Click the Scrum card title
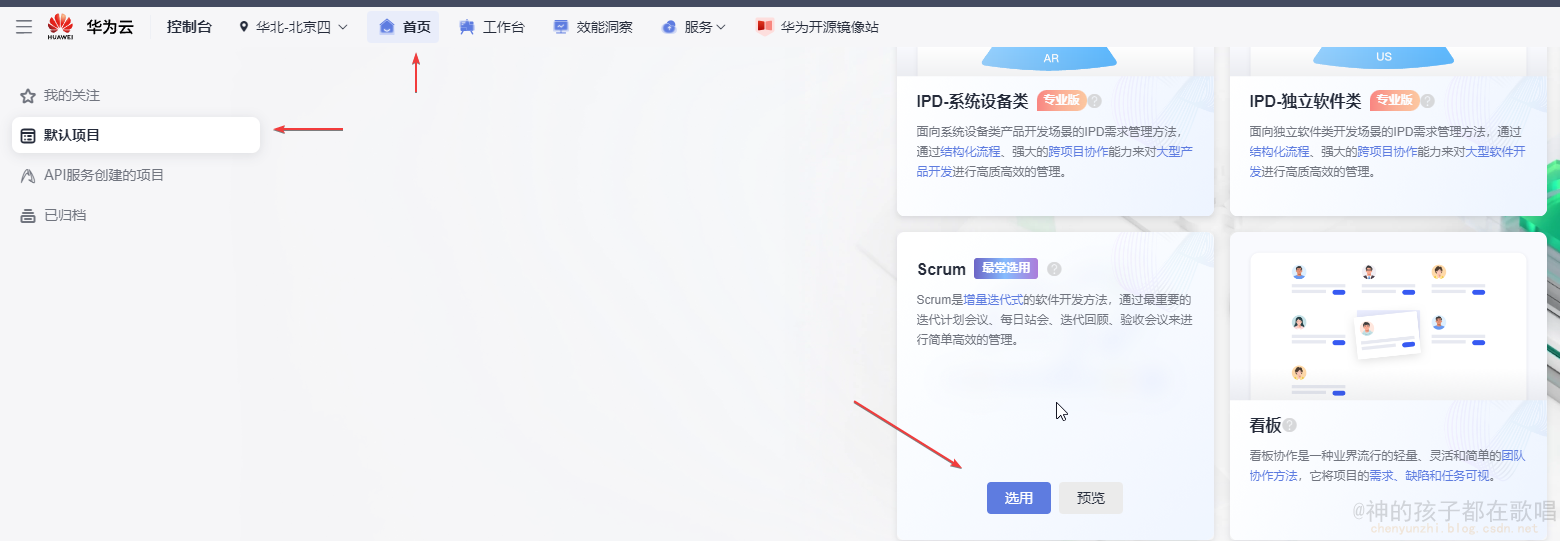 (941, 269)
